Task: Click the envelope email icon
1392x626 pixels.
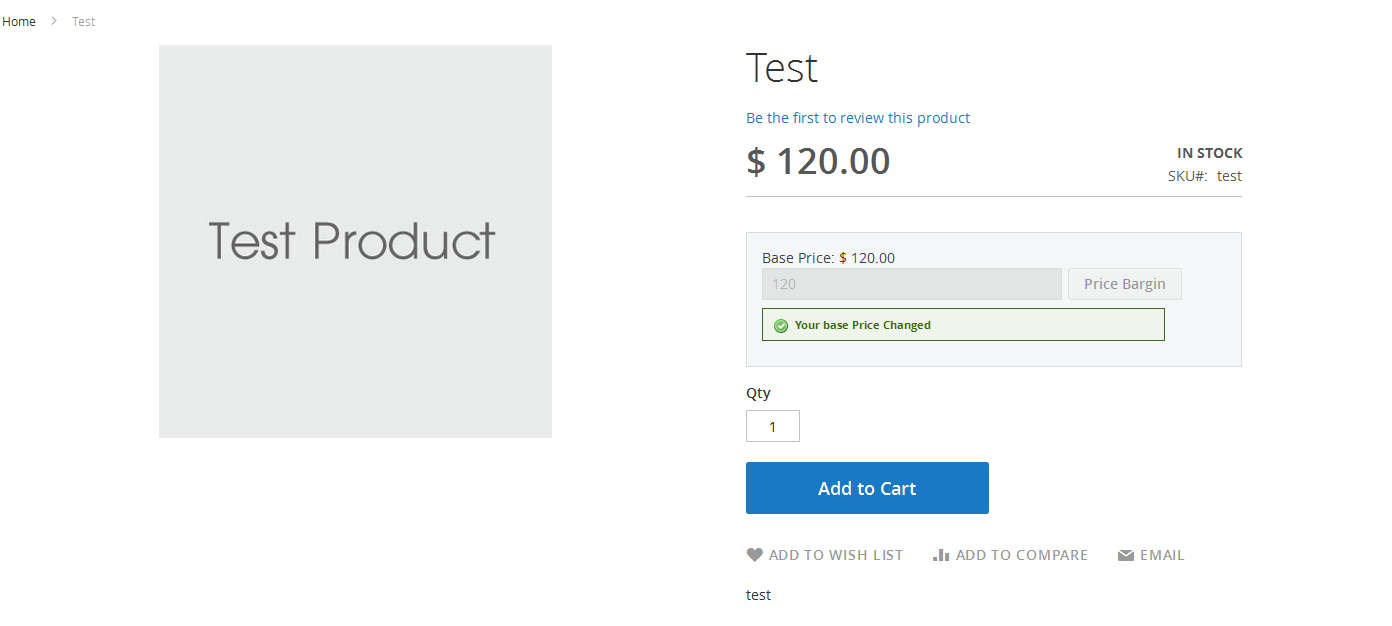Action: [x=1126, y=556]
